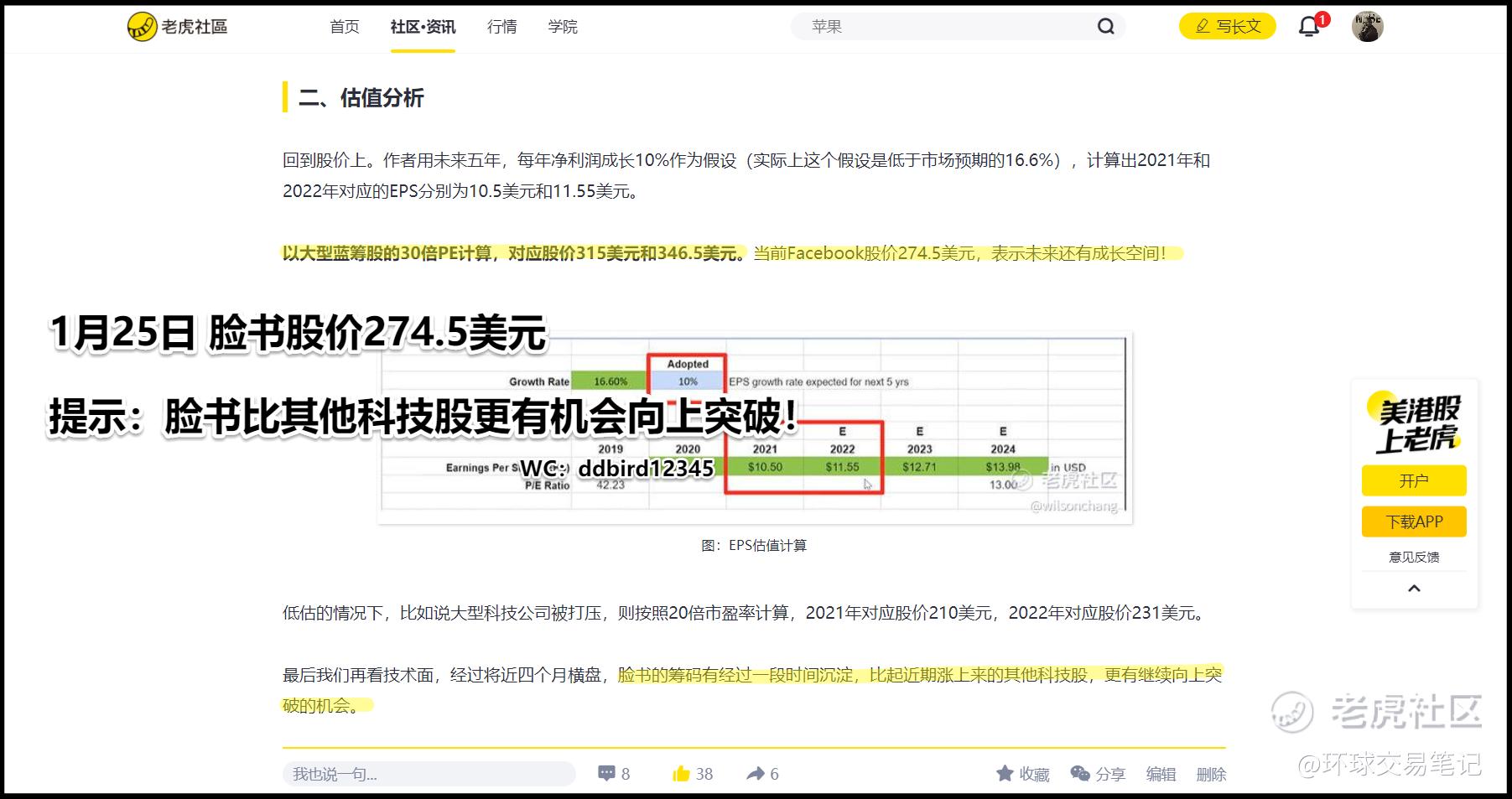Viewport: 1512px width, 799px height.
Task: Open the 学院 navigation tab
Action: point(563,27)
